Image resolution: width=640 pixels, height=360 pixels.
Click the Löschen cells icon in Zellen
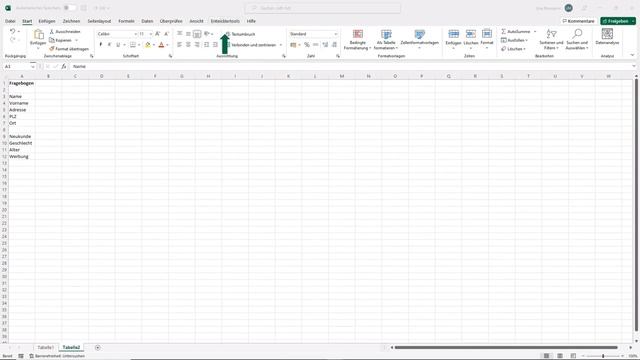click(471, 34)
